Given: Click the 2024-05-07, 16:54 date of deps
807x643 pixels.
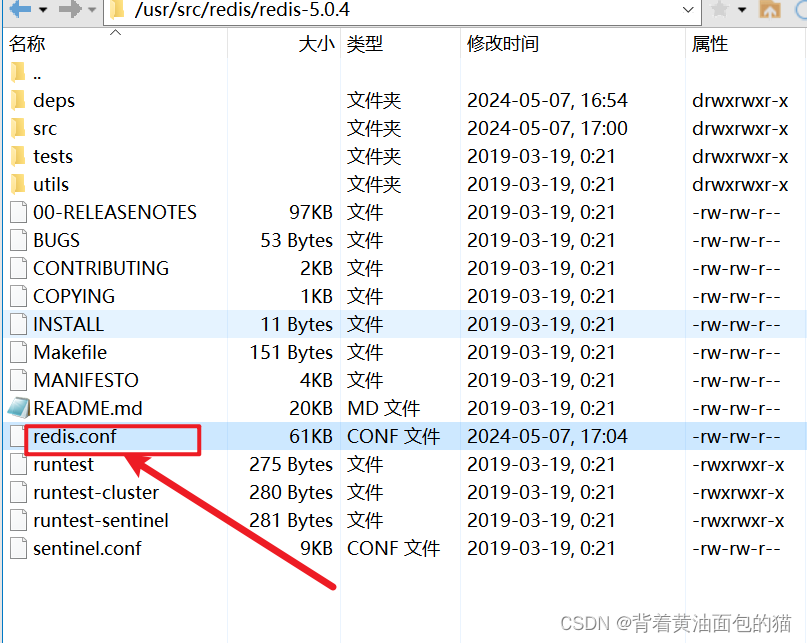Looking at the screenshot, I should click(x=548, y=100).
